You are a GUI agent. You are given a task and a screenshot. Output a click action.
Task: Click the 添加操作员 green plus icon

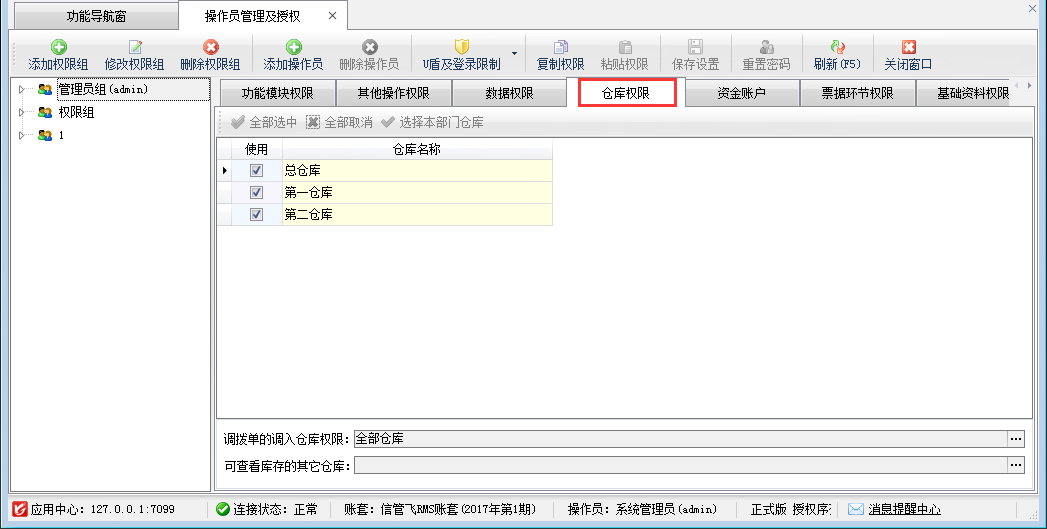click(x=293, y=47)
